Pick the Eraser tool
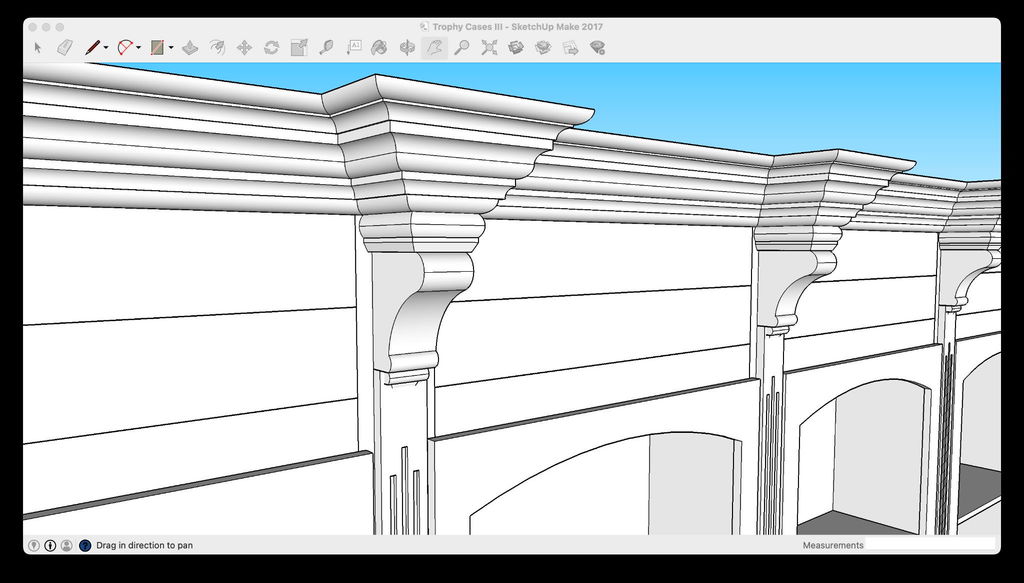Viewport: 1024px width, 583px height. point(65,47)
